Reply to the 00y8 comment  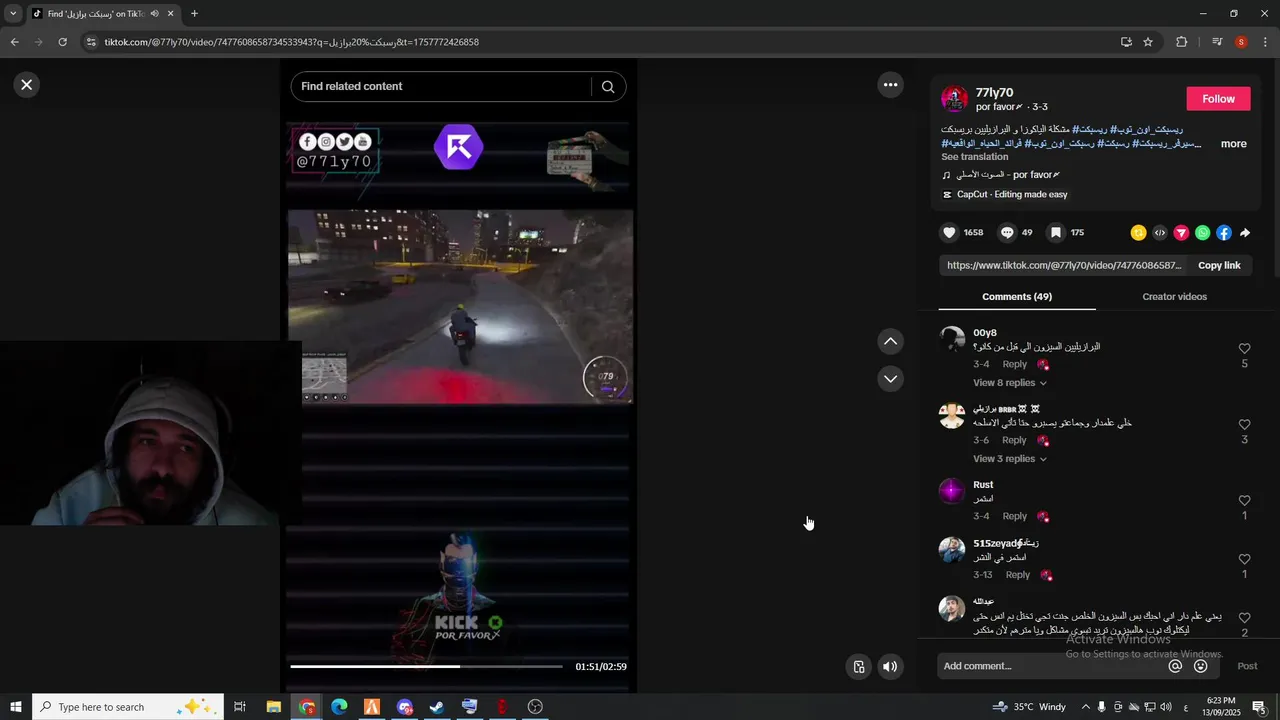click(x=1014, y=365)
